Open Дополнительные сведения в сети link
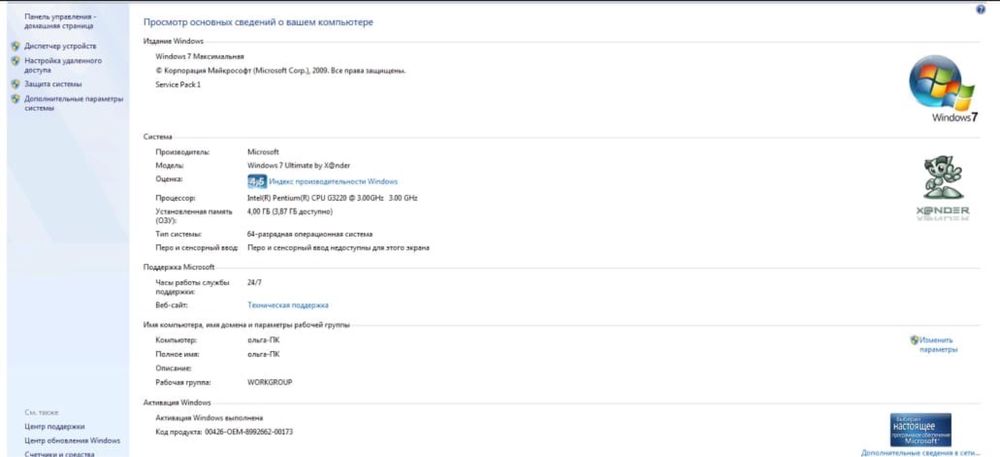 920,453
